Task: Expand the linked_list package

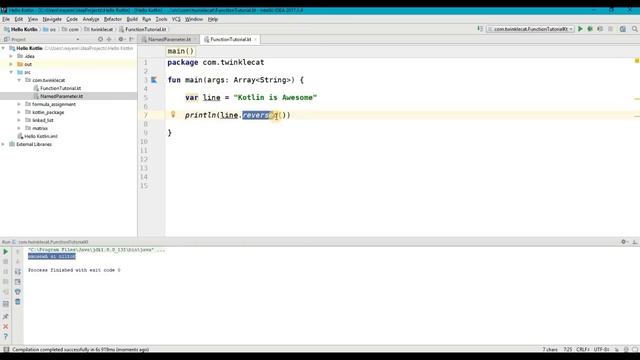Action: (x=19, y=120)
